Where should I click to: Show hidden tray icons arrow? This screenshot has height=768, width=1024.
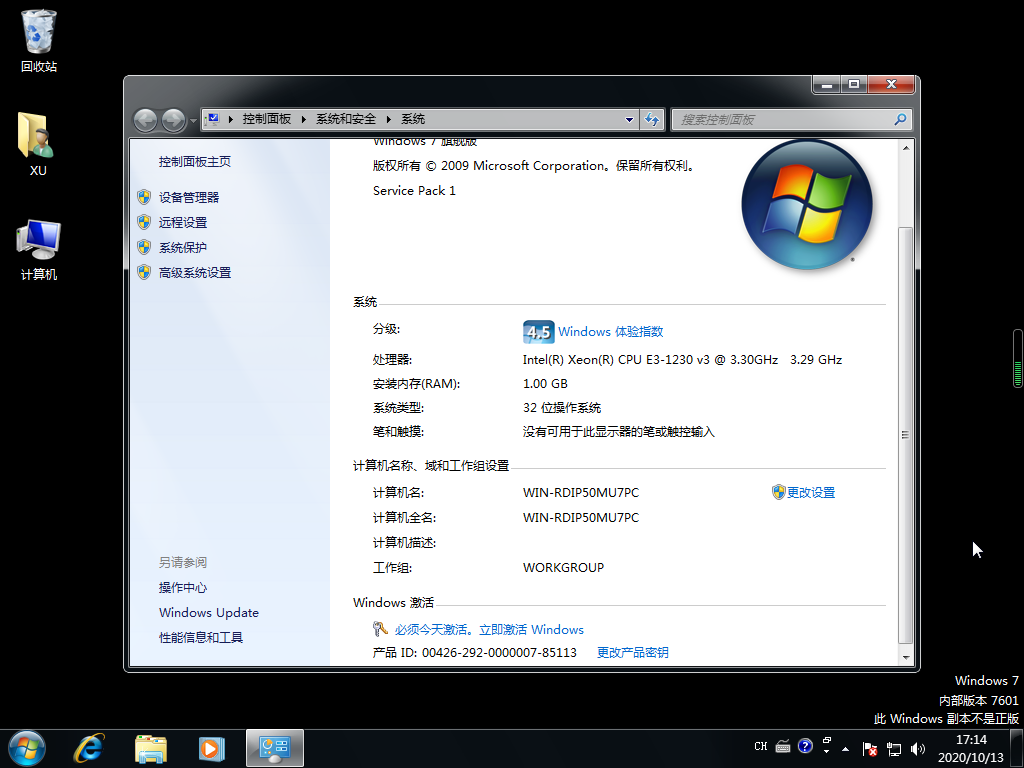click(x=847, y=748)
